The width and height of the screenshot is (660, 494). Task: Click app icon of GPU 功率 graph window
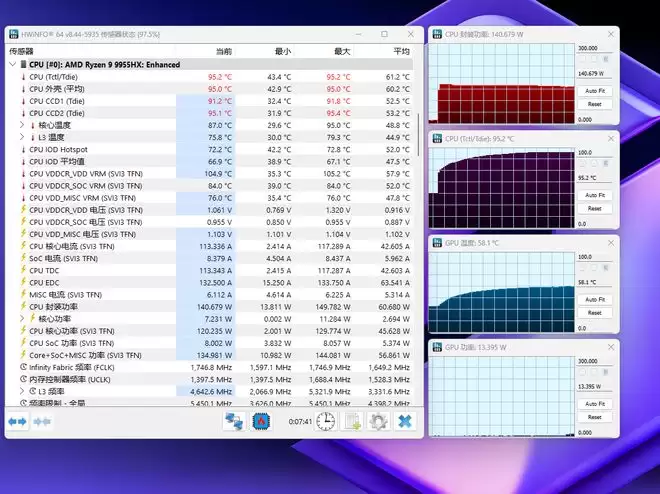tap(437, 347)
